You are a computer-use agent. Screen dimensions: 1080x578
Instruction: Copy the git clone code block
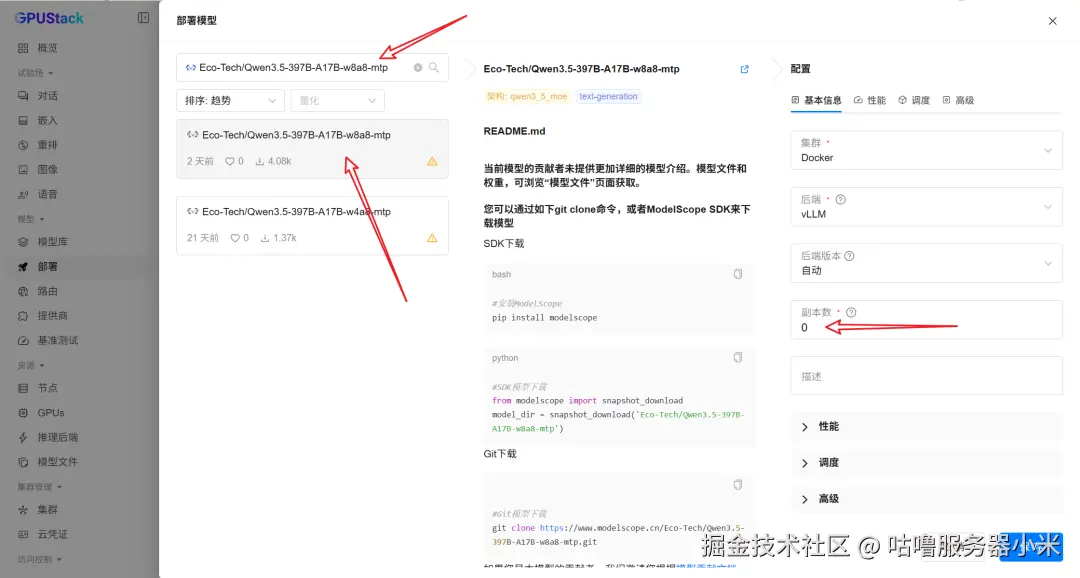pos(738,485)
